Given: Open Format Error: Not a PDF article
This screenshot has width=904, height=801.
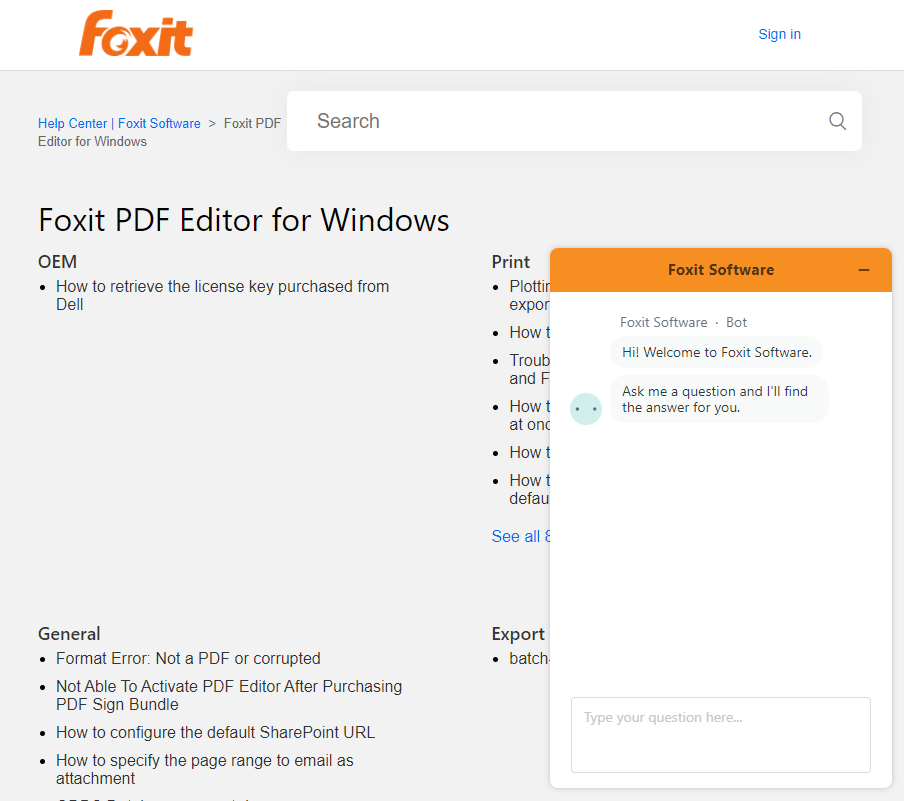Looking at the screenshot, I should (x=188, y=659).
